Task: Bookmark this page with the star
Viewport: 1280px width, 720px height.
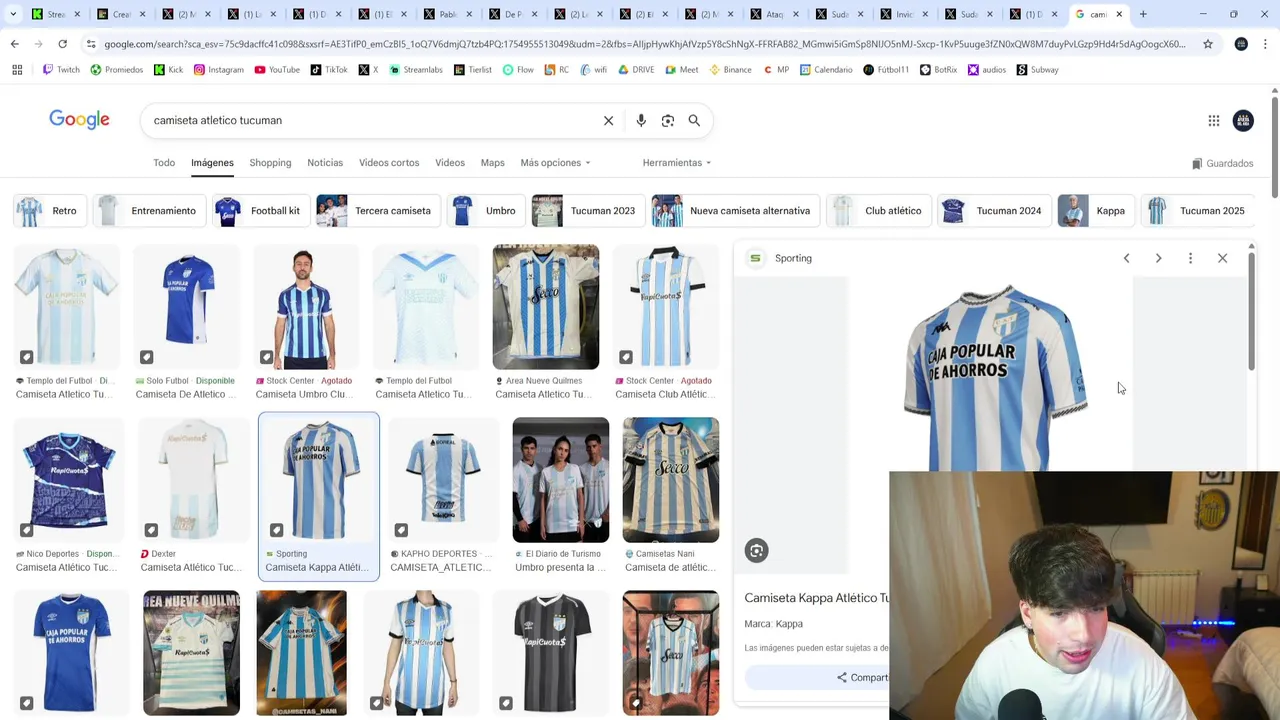Action: coord(1208,44)
